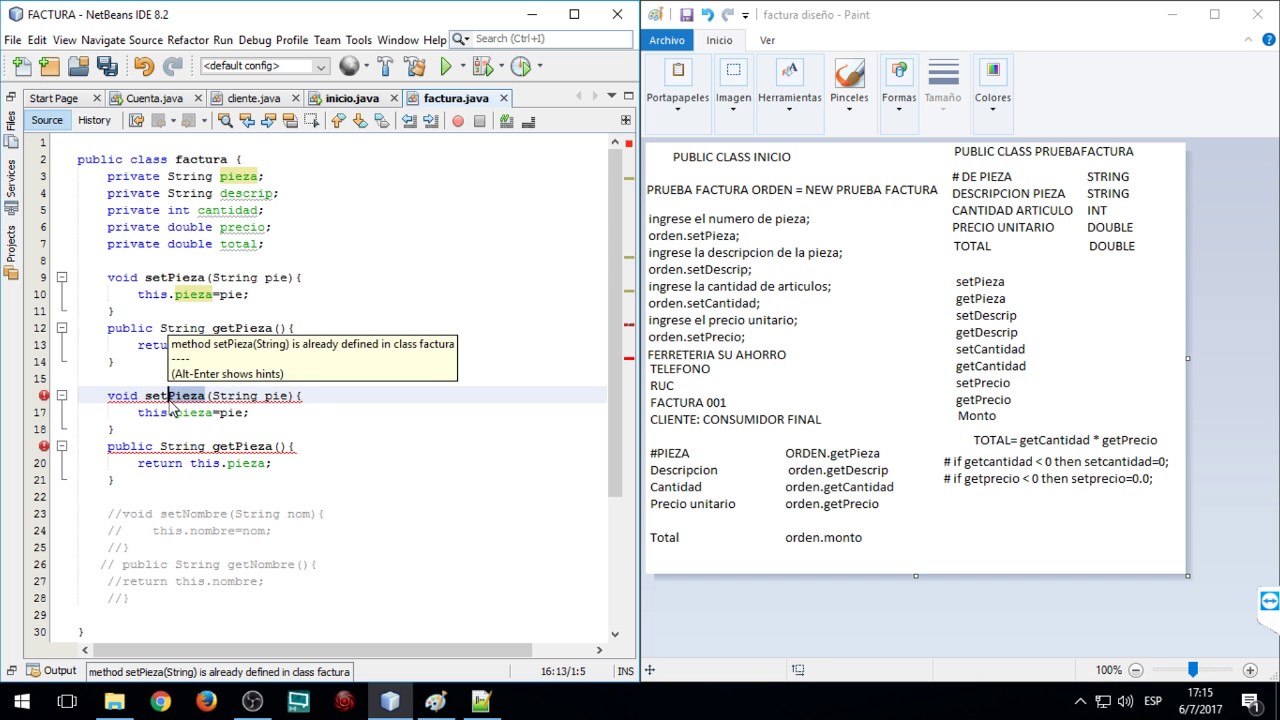Screen dimensions: 1280x720
Task: Click the red Start Macro Recording icon
Action: pos(458,121)
